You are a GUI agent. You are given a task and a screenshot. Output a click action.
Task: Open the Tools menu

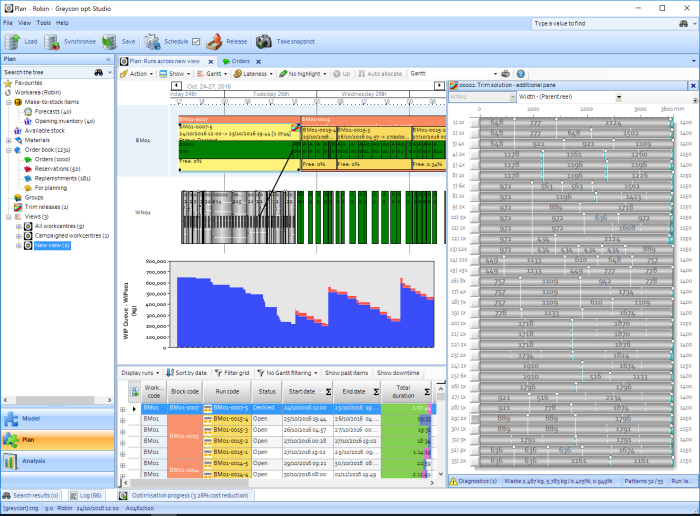43,22
